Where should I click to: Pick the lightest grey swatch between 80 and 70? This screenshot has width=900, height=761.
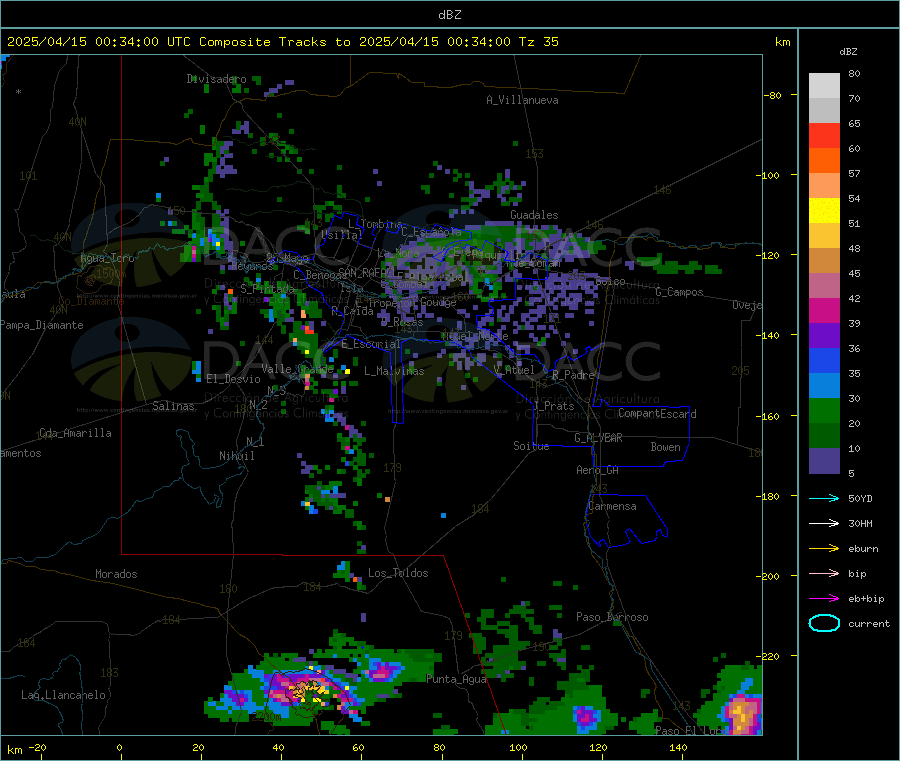point(824,86)
